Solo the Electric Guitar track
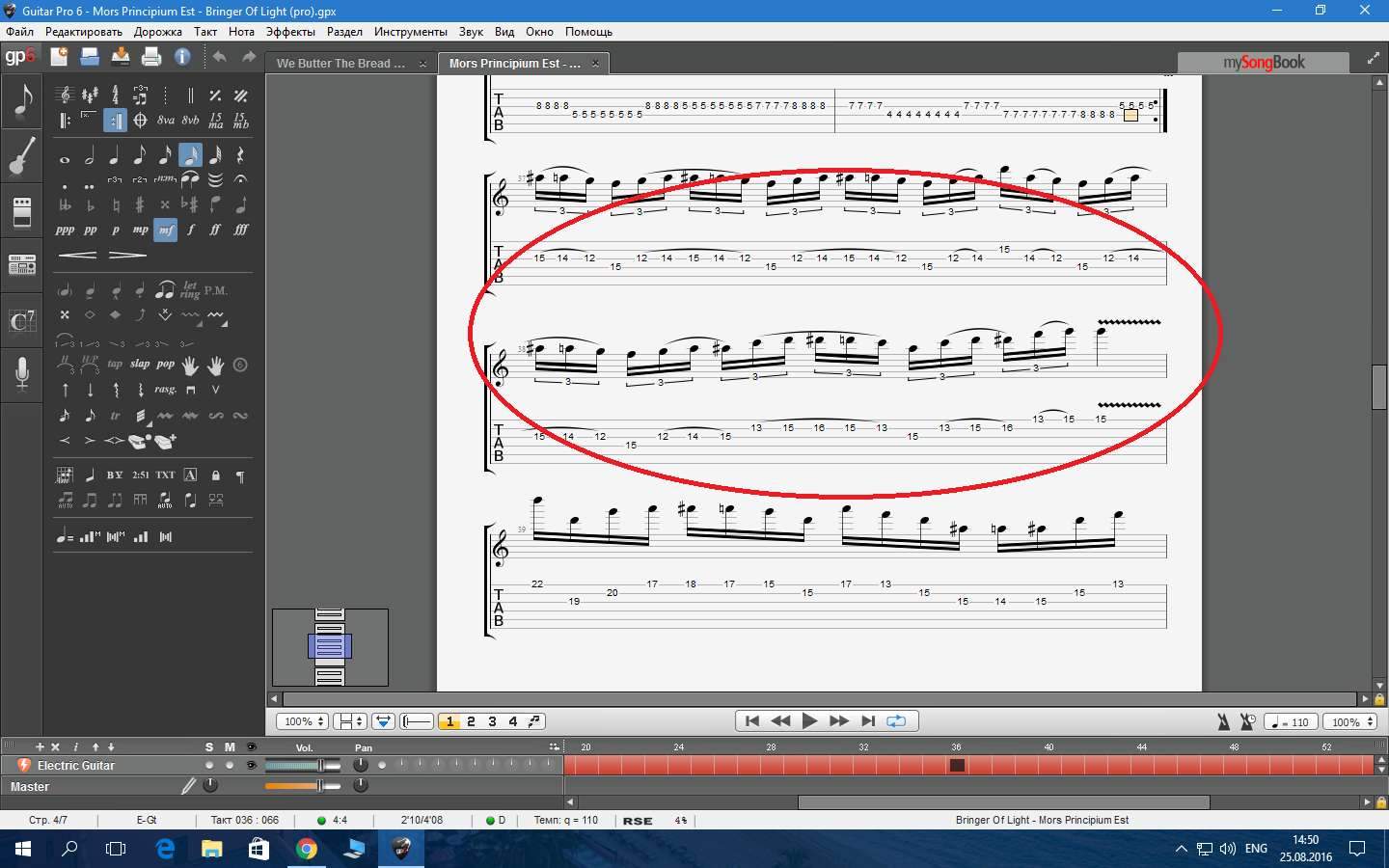The height and width of the screenshot is (868, 1389). pos(209,765)
